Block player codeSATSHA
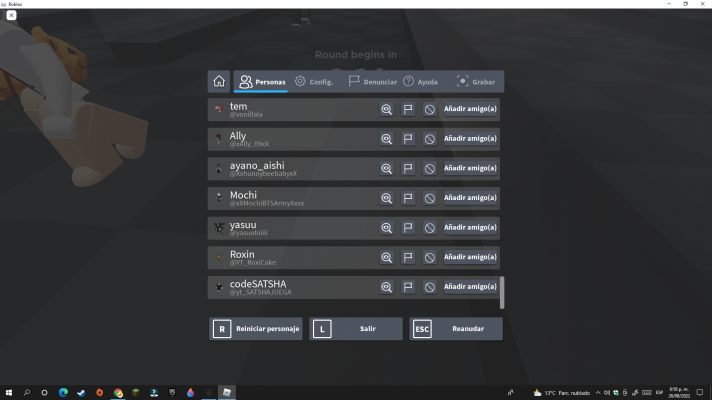The image size is (712, 400). 430,287
